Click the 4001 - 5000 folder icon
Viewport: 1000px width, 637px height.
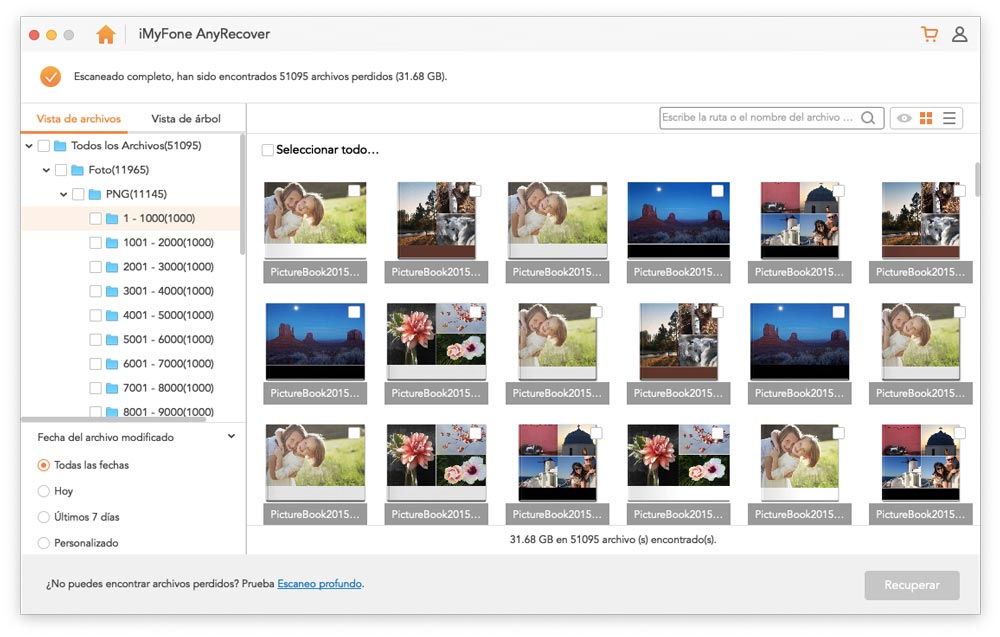click(x=112, y=316)
